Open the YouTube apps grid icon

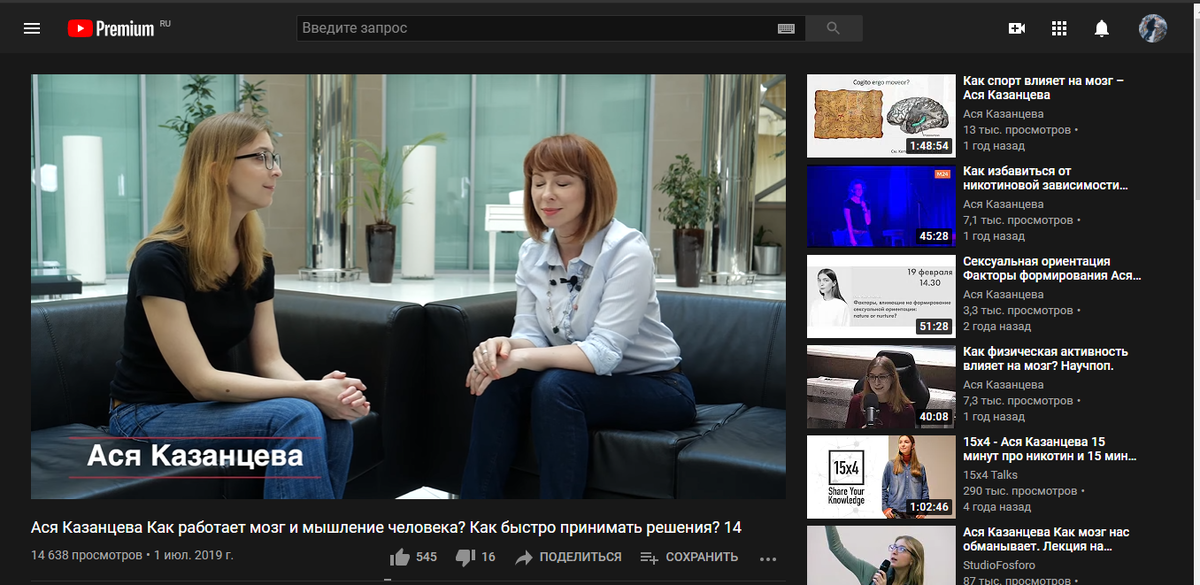pyautogui.click(x=1059, y=27)
